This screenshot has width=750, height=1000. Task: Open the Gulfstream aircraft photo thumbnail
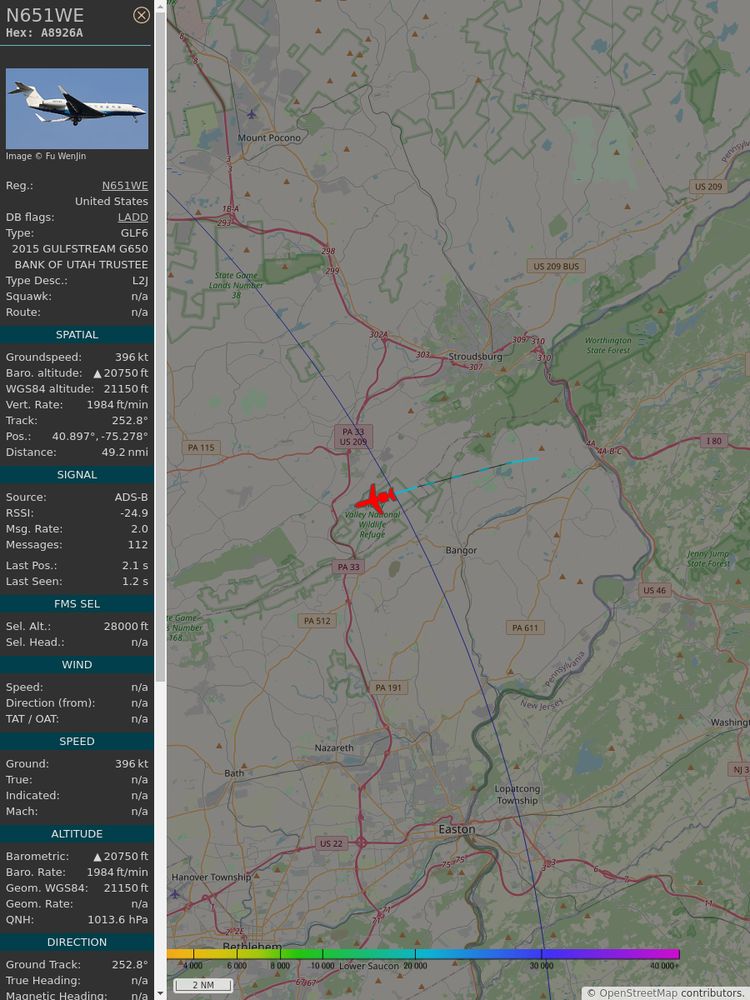tap(77, 108)
